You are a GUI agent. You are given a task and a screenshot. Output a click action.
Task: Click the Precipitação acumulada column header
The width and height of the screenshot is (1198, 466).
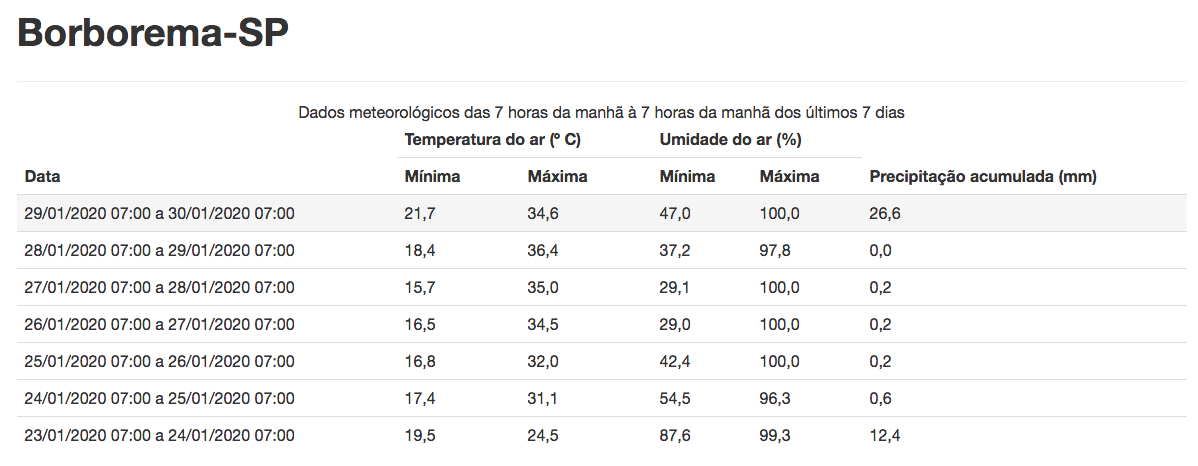point(983,177)
